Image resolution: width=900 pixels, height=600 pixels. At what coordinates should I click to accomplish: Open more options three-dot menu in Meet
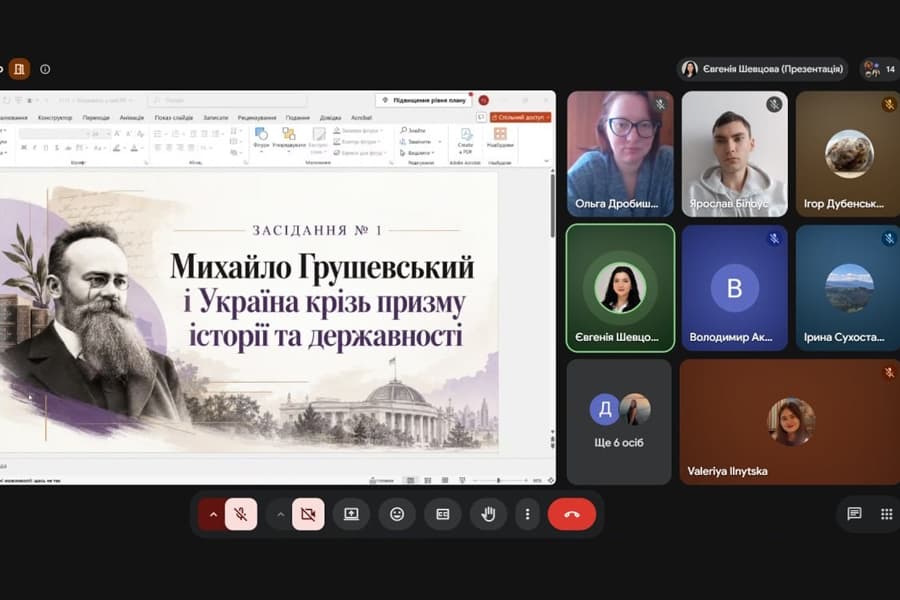(x=527, y=514)
